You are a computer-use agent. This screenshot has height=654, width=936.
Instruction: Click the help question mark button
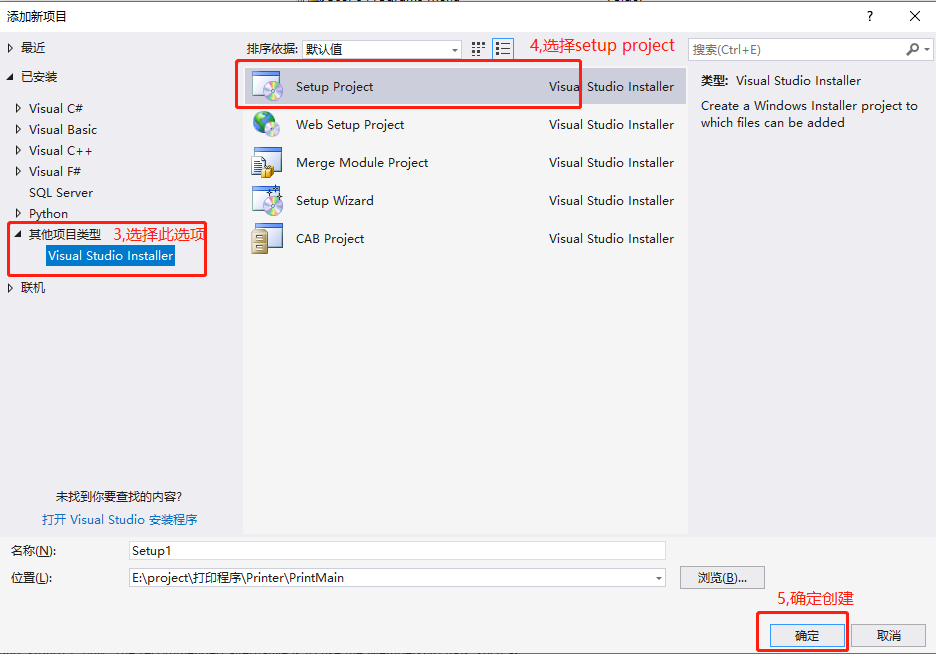[870, 16]
